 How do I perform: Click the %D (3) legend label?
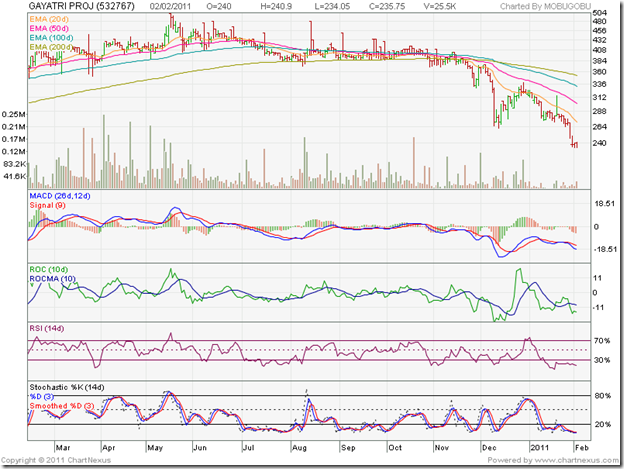pyautogui.click(x=41, y=397)
